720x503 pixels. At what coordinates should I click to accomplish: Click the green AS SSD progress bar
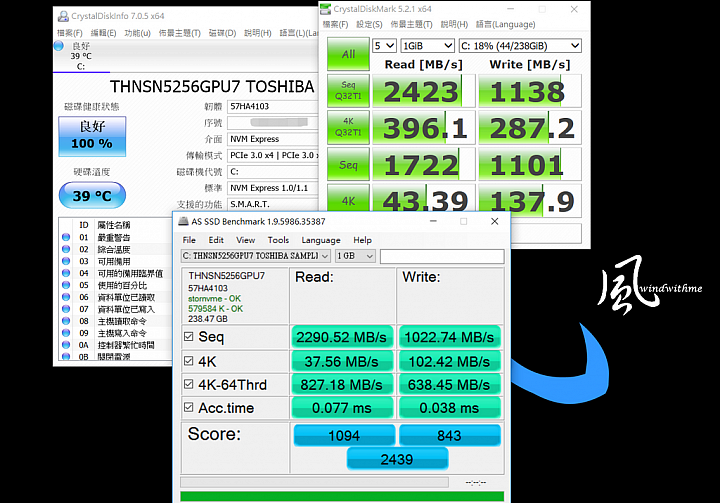(x=342, y=497)
